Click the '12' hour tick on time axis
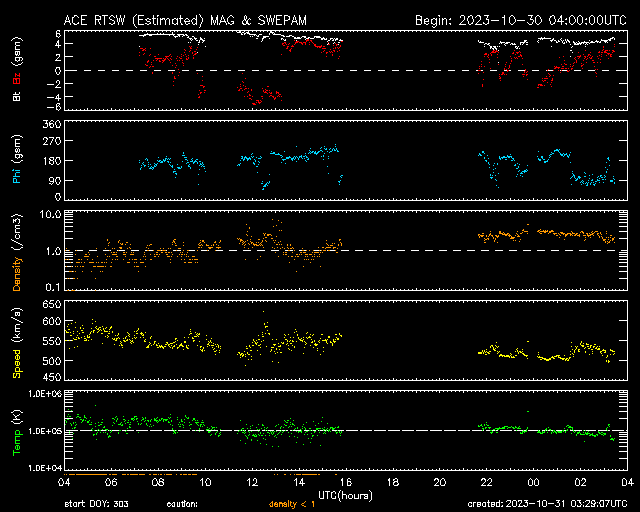 click(252, 482)
